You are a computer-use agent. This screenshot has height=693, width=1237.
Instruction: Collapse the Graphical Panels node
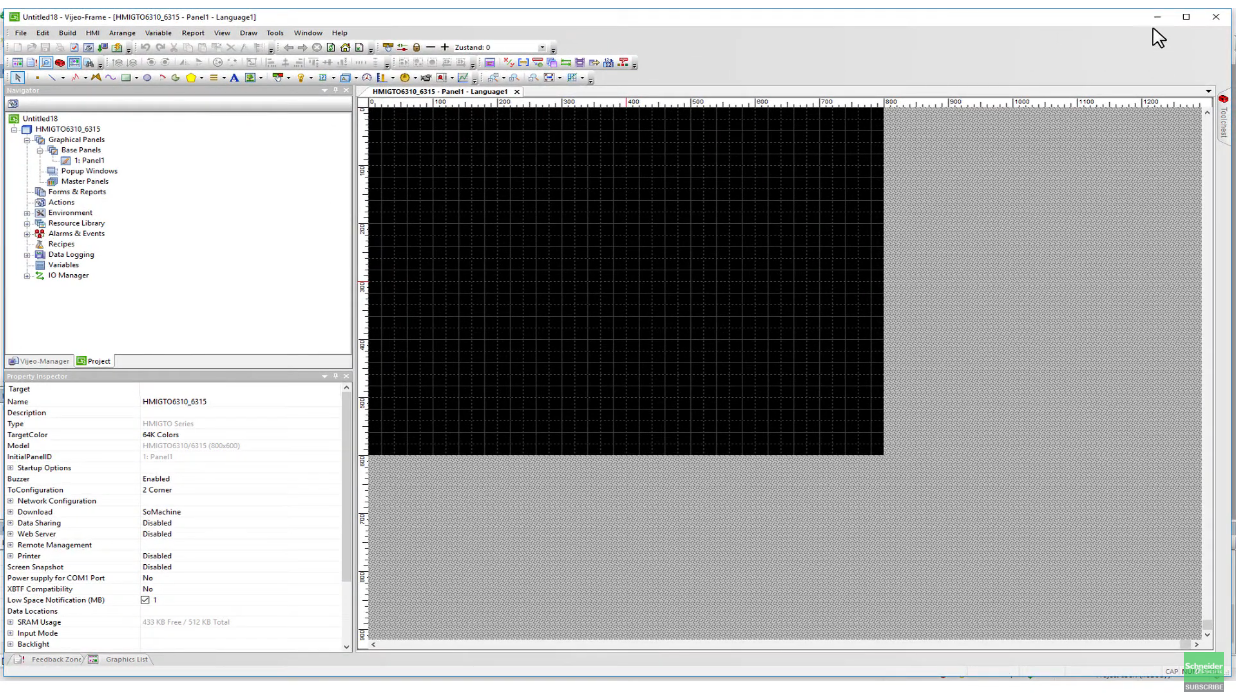click(27, 140)
